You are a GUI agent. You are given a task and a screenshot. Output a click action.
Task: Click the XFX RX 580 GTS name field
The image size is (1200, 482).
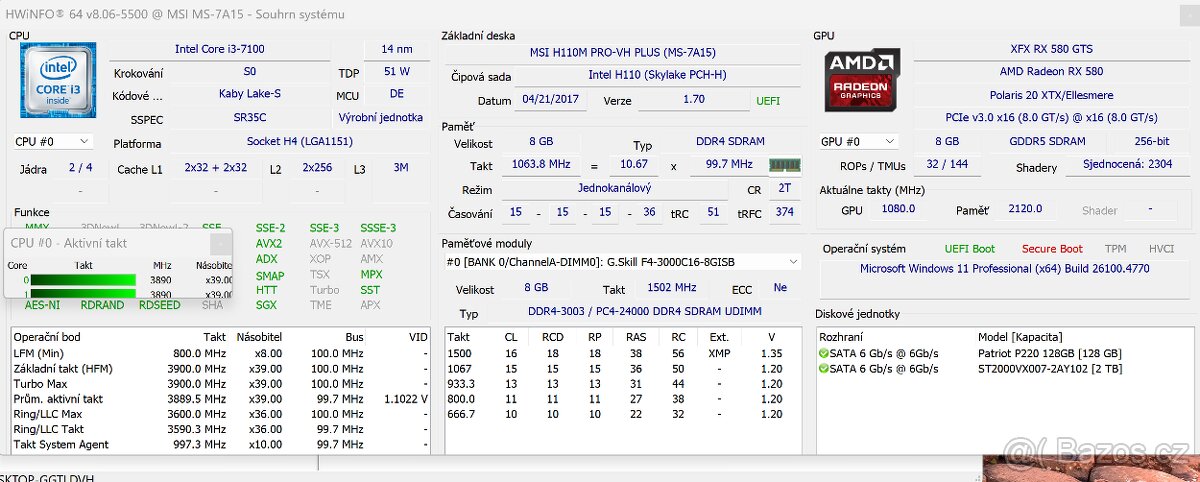pyautogui.click(x=1051, y=48)
